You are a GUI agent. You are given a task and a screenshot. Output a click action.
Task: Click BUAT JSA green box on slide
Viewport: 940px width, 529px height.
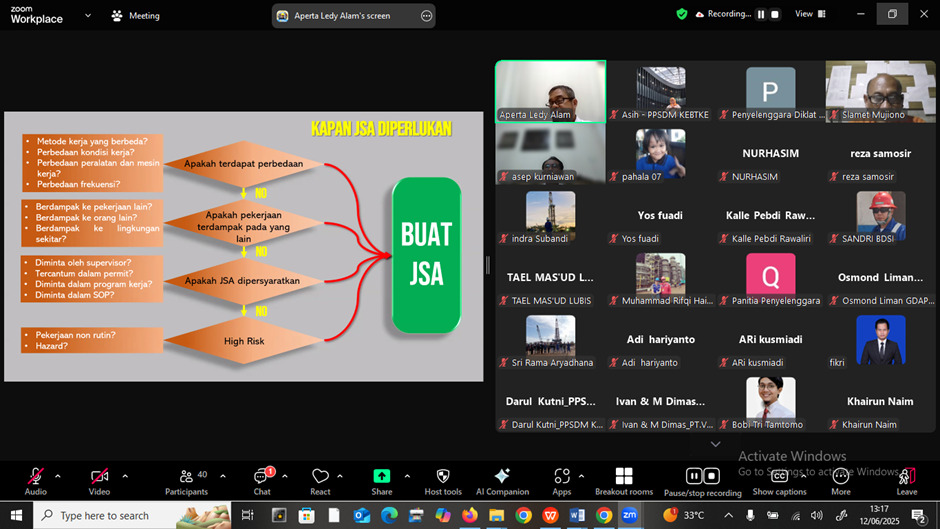coord(426,255)
